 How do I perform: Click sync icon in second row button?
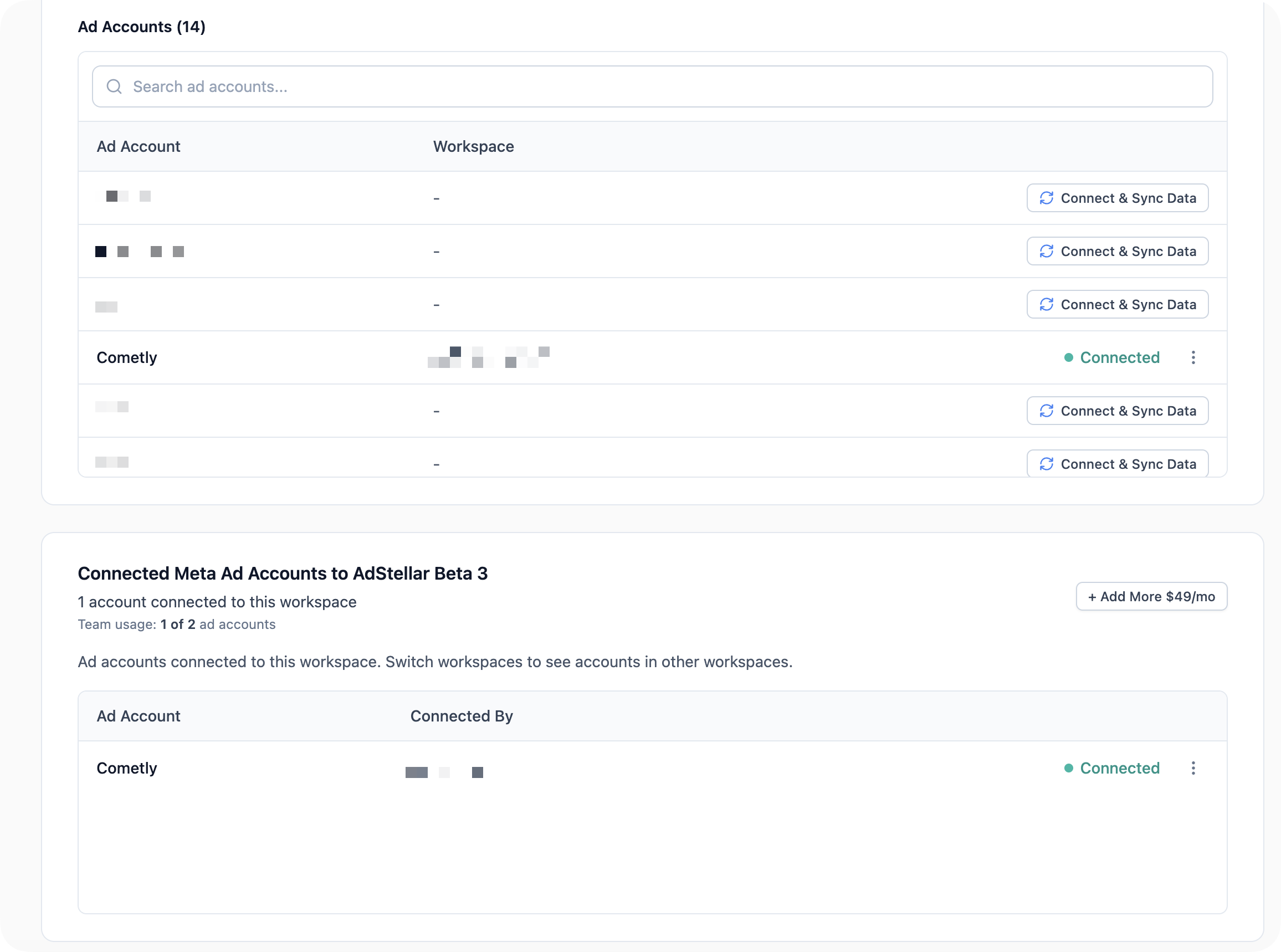1047,251
